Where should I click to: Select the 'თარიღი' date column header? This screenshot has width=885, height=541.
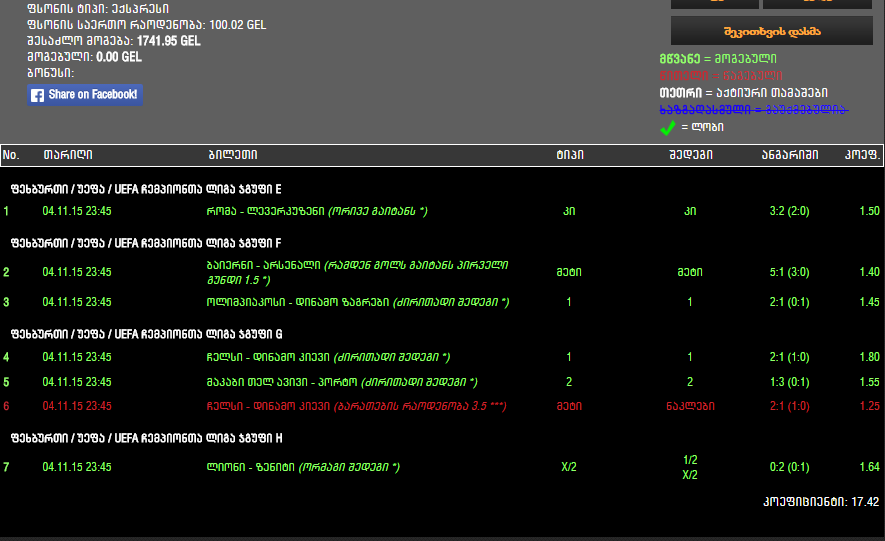click(68, 155)
